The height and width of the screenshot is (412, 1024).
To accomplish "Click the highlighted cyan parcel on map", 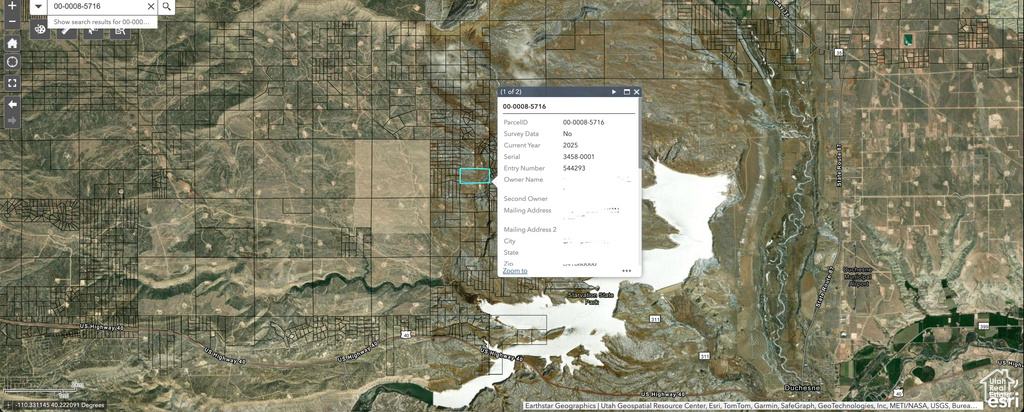I will [x=475, y=176].
